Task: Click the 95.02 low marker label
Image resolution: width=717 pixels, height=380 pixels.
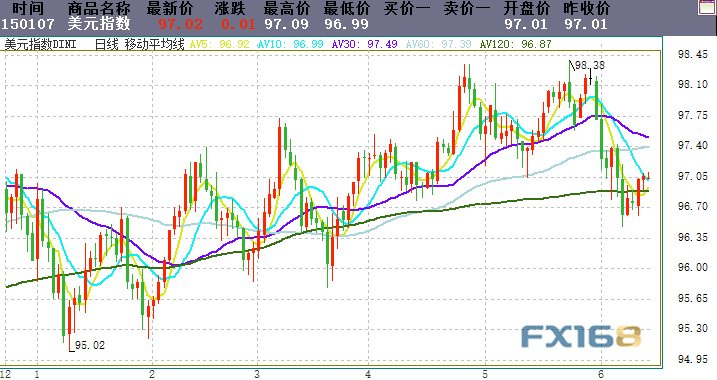Action: pos(90,345)
